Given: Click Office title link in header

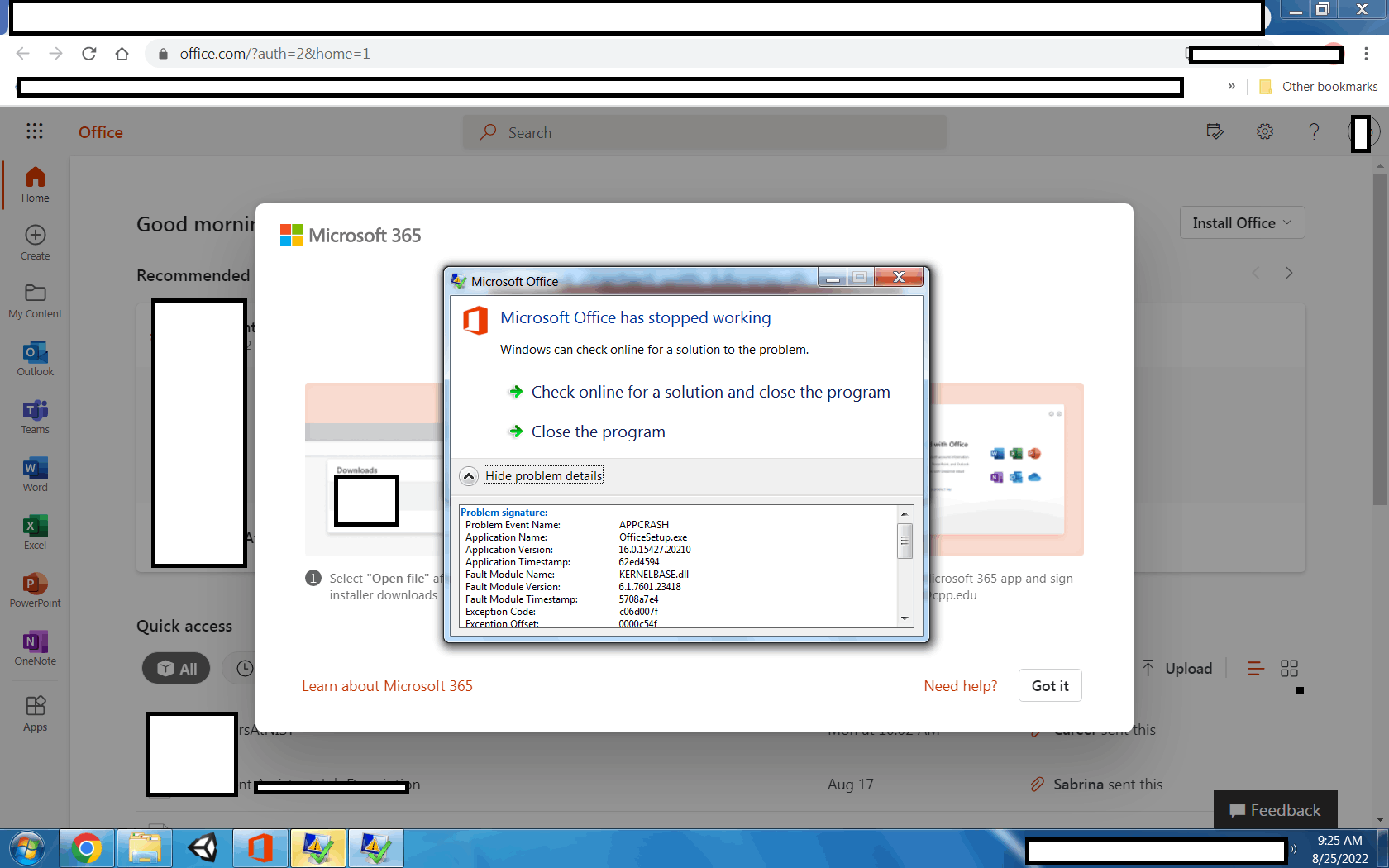Looking at the screenshot, I should [101, 132].
